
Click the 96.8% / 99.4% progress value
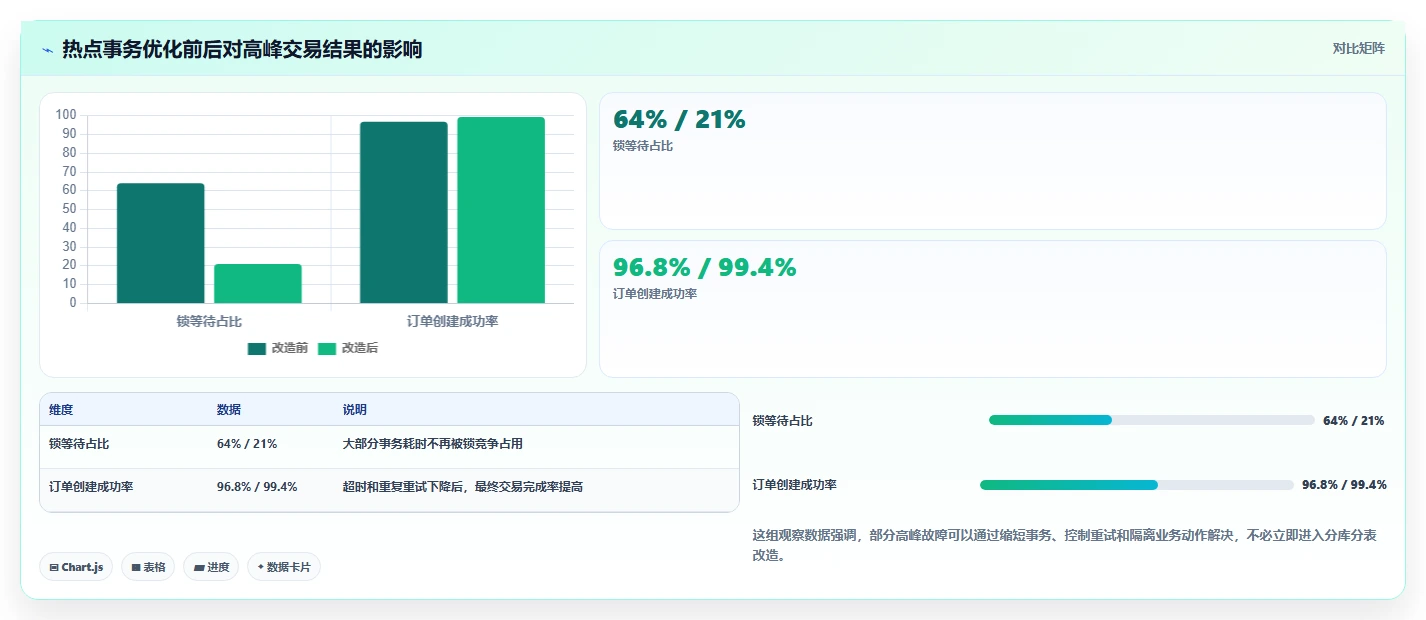click(x=1344, y=485)
